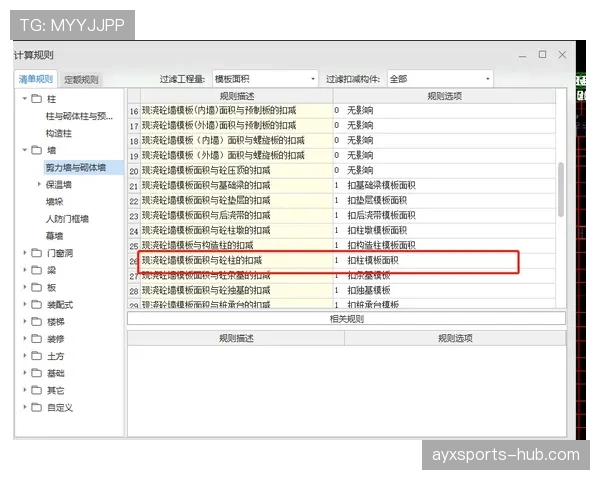Viewport: 600px width, 480px height.
Task: Click 规则描述 header in lower related-rules table
Action: pyautogui.click(x=236, y=338)
